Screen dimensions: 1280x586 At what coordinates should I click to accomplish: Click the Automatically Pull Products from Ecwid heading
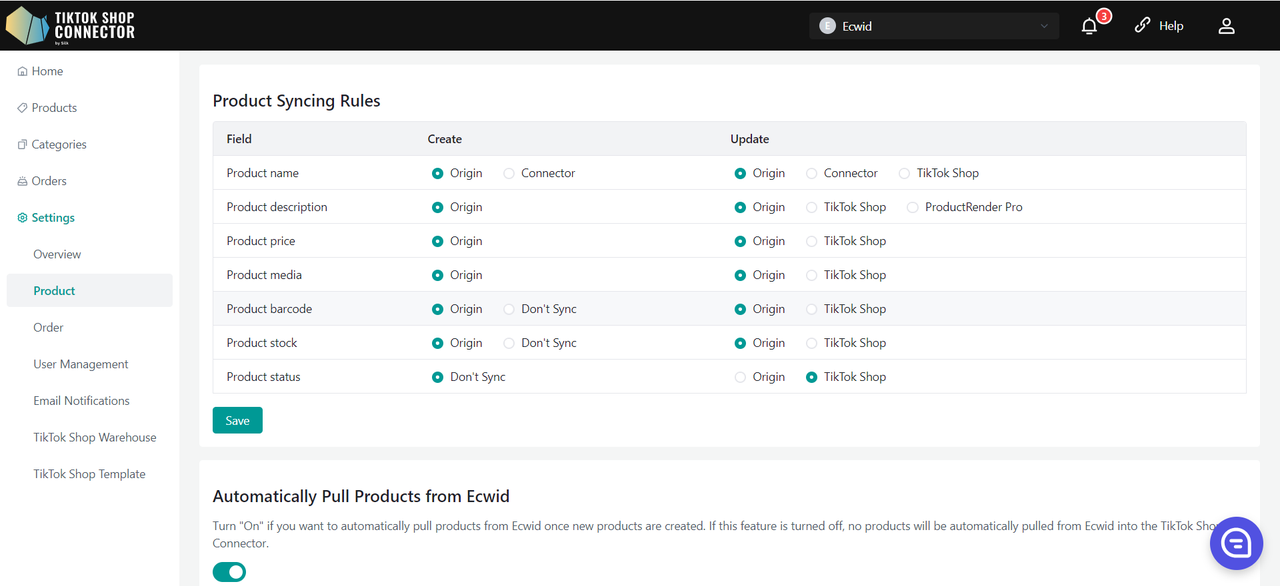(x=362, y=497)
